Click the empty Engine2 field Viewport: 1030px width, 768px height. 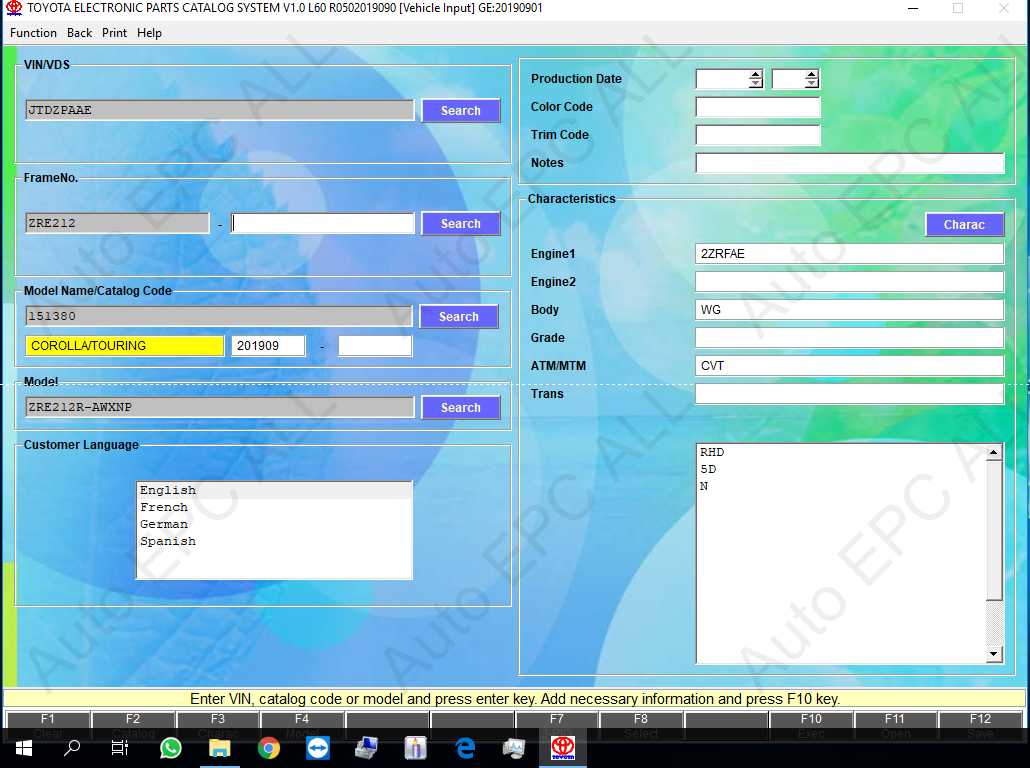click(850, 282)
